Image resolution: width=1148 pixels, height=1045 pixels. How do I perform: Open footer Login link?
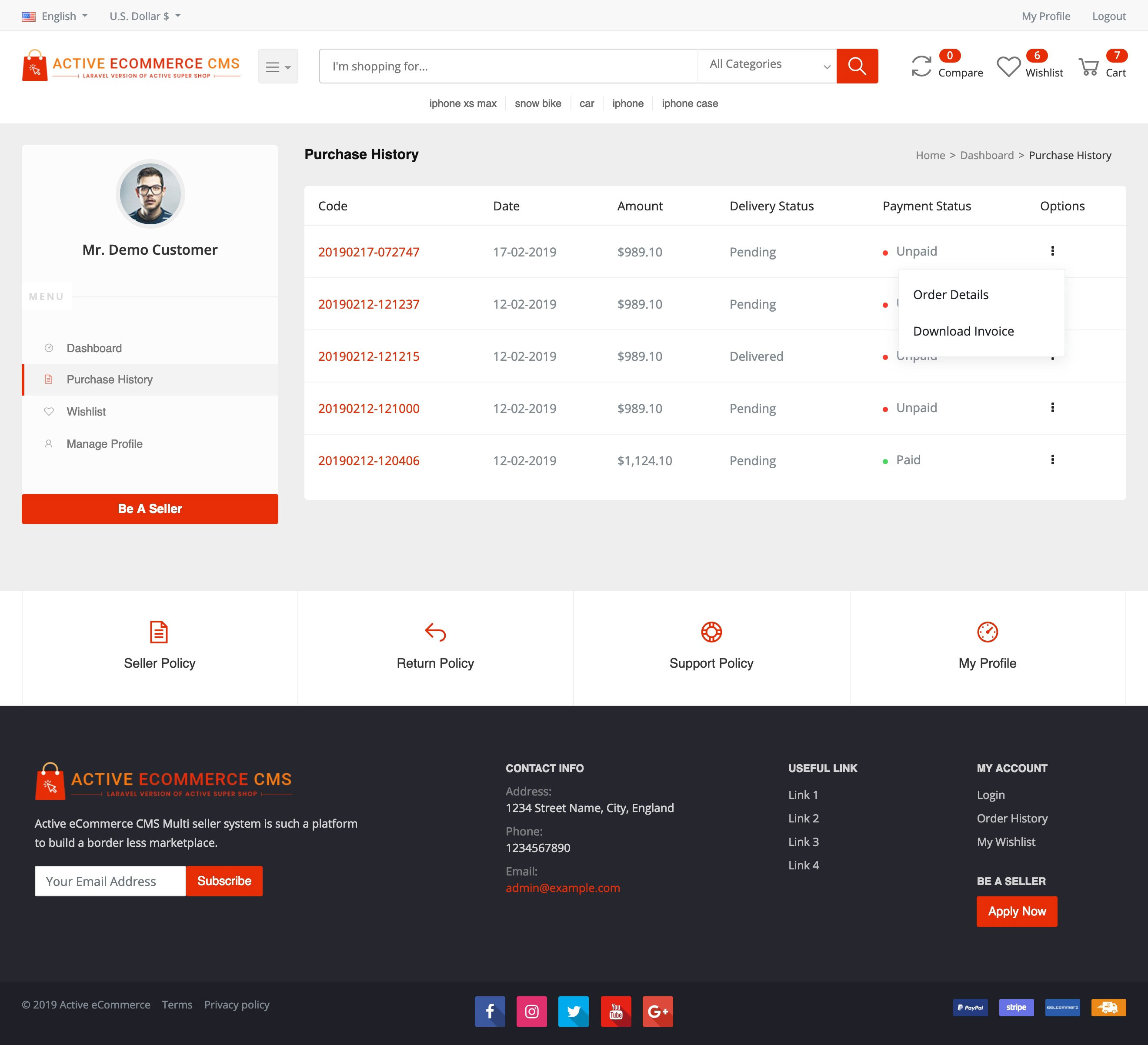[991, 795]
